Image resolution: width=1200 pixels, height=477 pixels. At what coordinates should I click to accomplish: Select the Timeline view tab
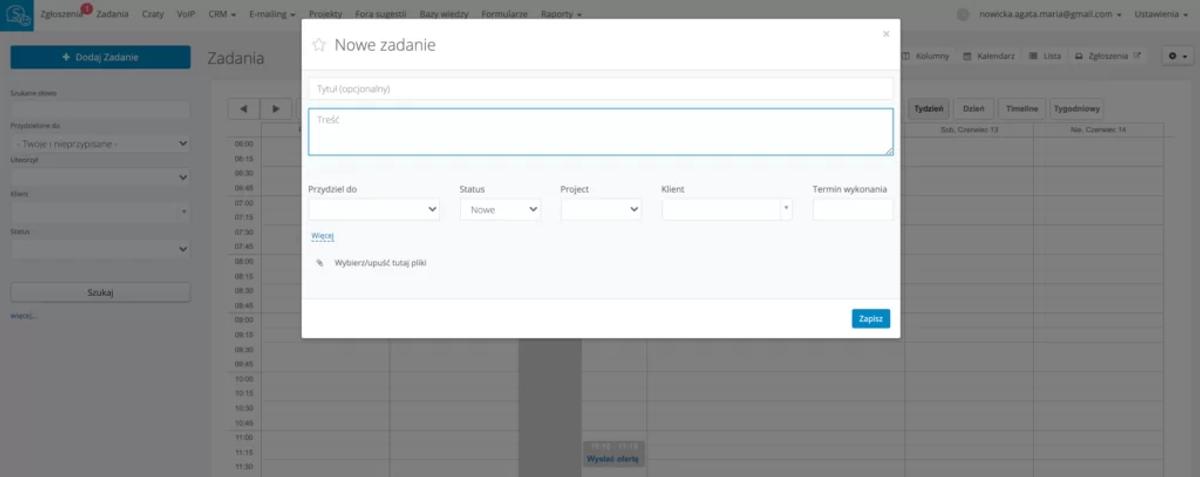[1022, 108]
